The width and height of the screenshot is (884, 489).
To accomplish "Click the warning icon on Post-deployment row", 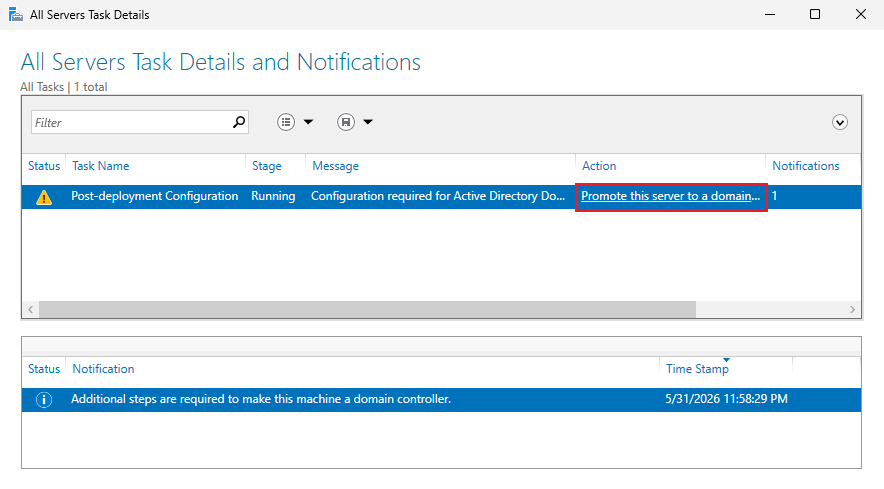I will click(43, 197).
